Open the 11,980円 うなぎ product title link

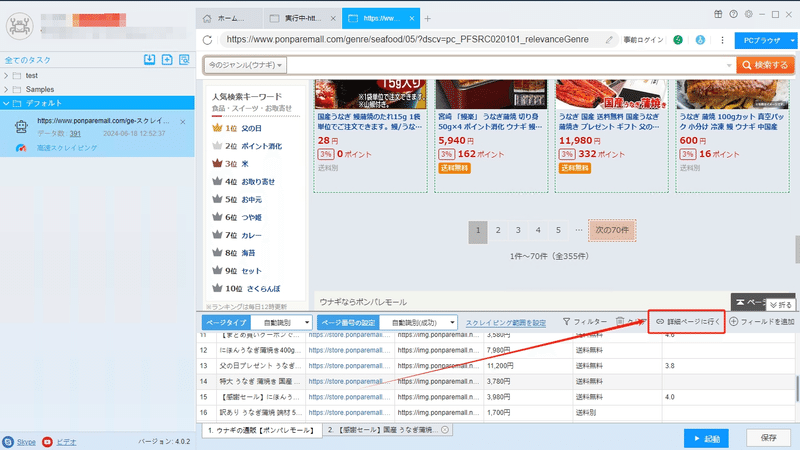[609, 121]
